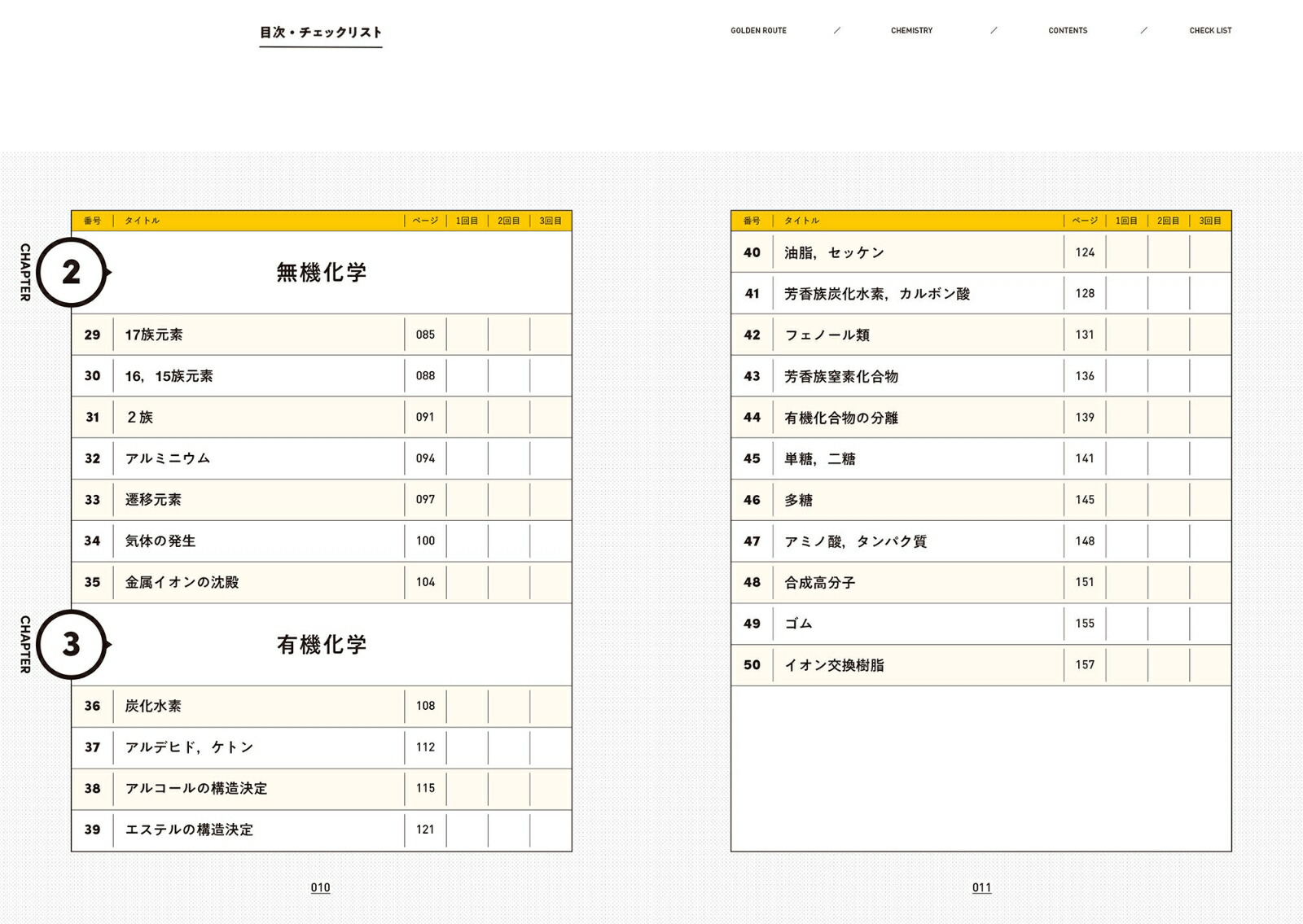
Task: Click the Chapter 2 circle badge
Action: (74, 271)
